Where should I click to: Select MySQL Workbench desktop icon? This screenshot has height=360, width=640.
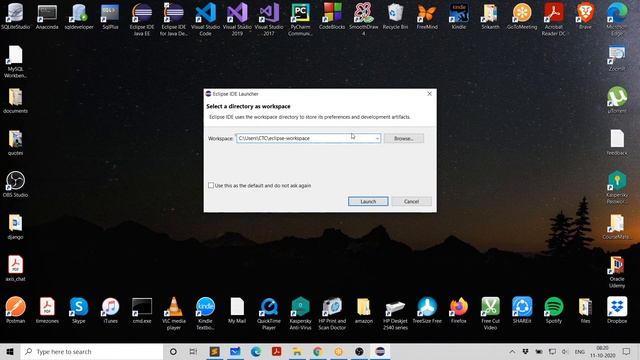click(16, 61)
